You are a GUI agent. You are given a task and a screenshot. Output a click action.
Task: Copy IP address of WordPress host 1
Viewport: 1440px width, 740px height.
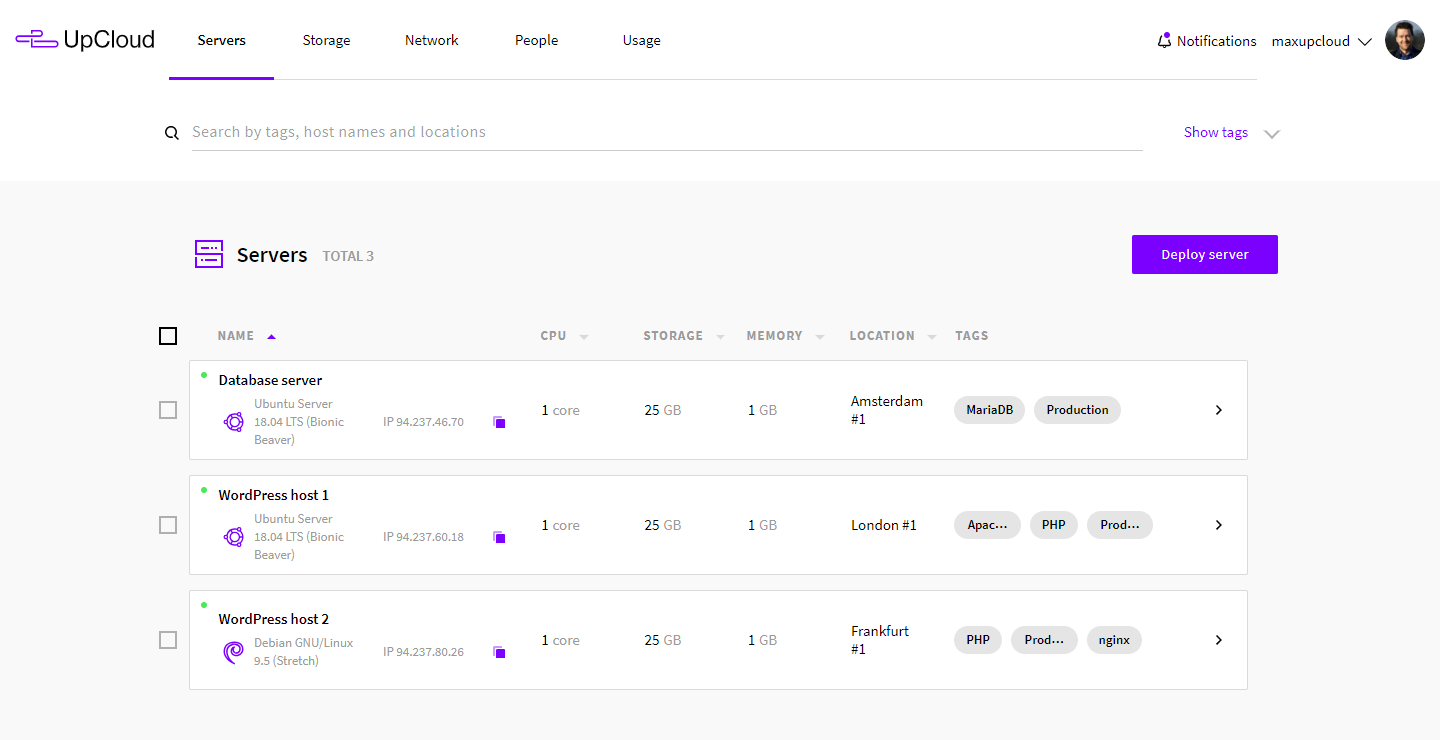[499, 538]
